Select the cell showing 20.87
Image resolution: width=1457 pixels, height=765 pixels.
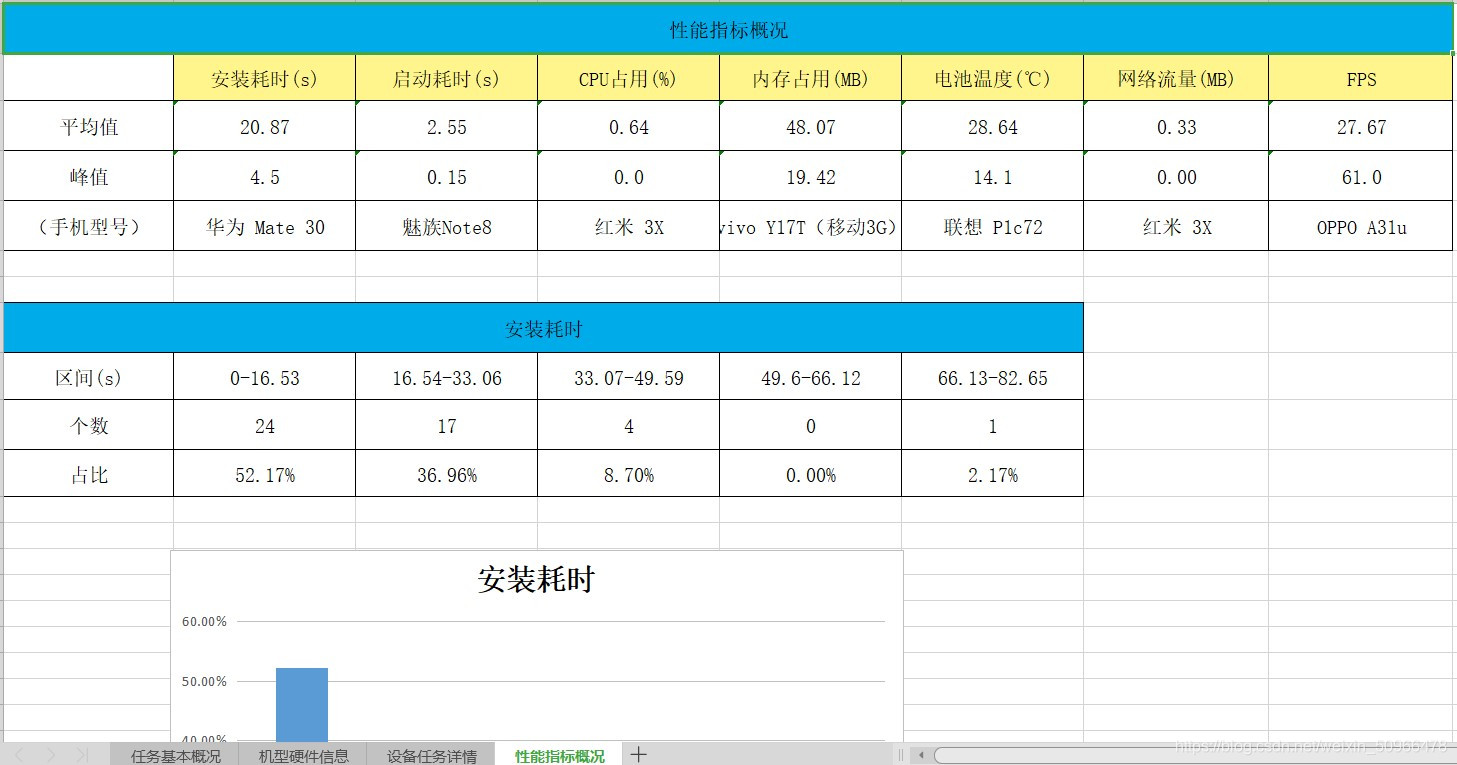(x=264, y=126)
